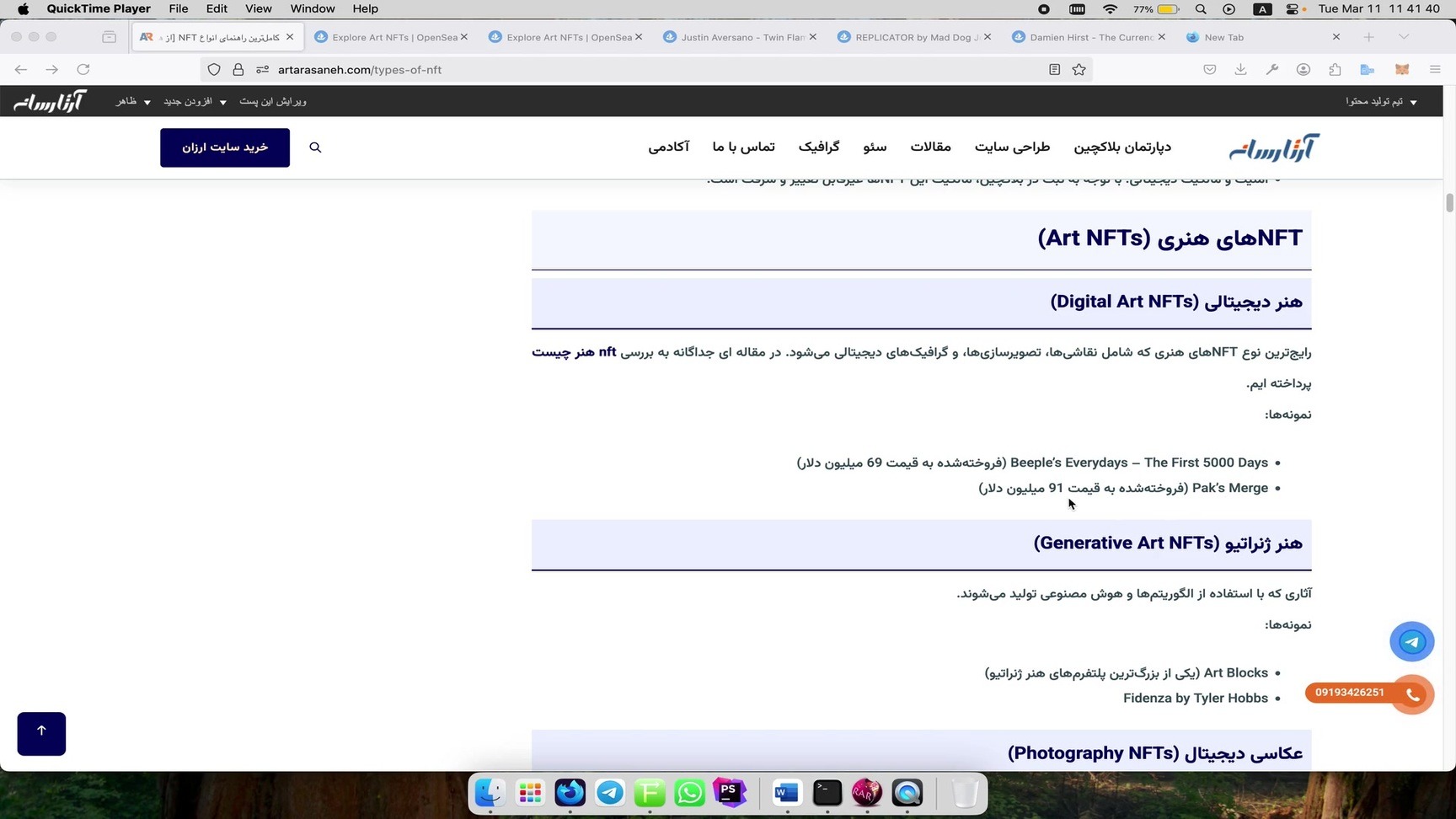Call the 09193426251 phone number badge
The image size is (1456, 819).
tap(1350, 693)
